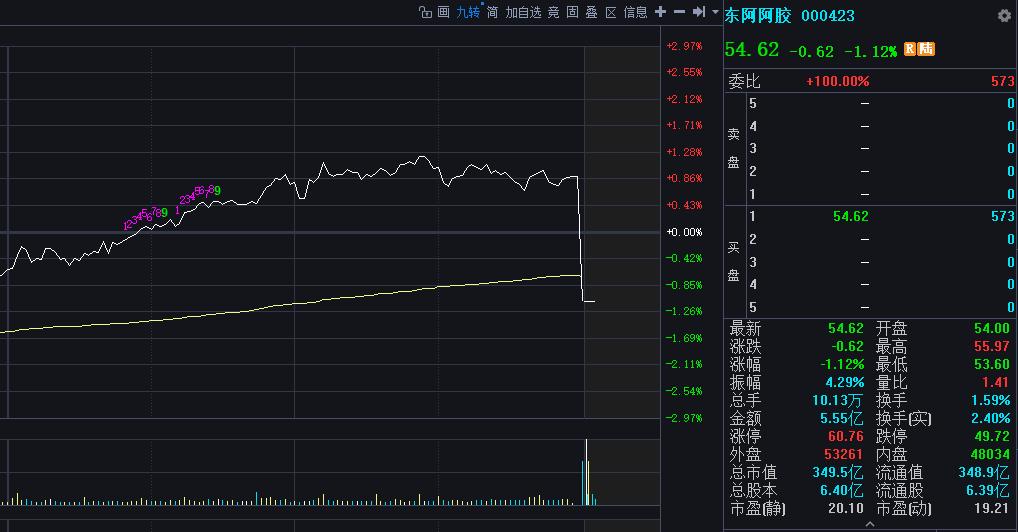Click stock name 东阿阿胶
Viewport: 1018px width, 532px height.
click(x=758, y=15)
